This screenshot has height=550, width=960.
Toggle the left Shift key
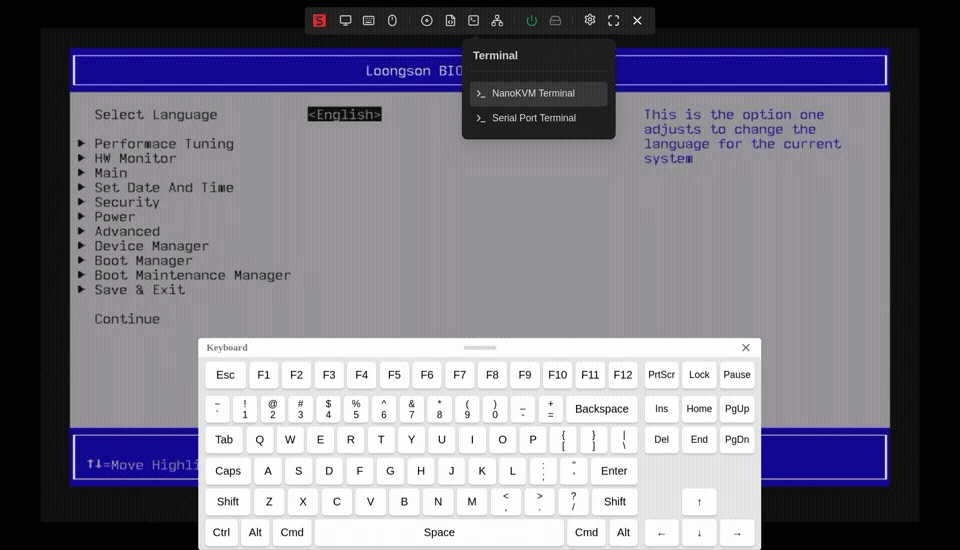(x=228, y=502)
